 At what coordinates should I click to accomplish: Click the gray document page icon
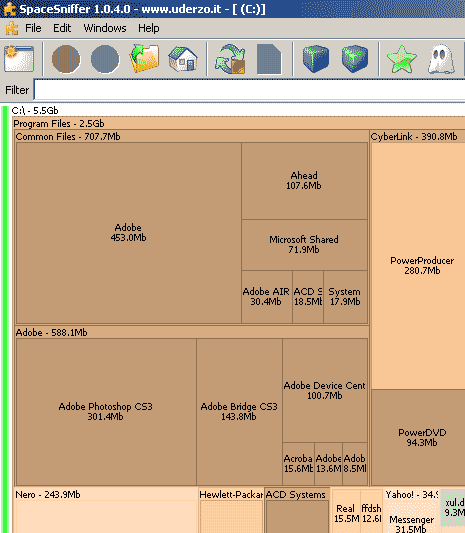(269, 59)
